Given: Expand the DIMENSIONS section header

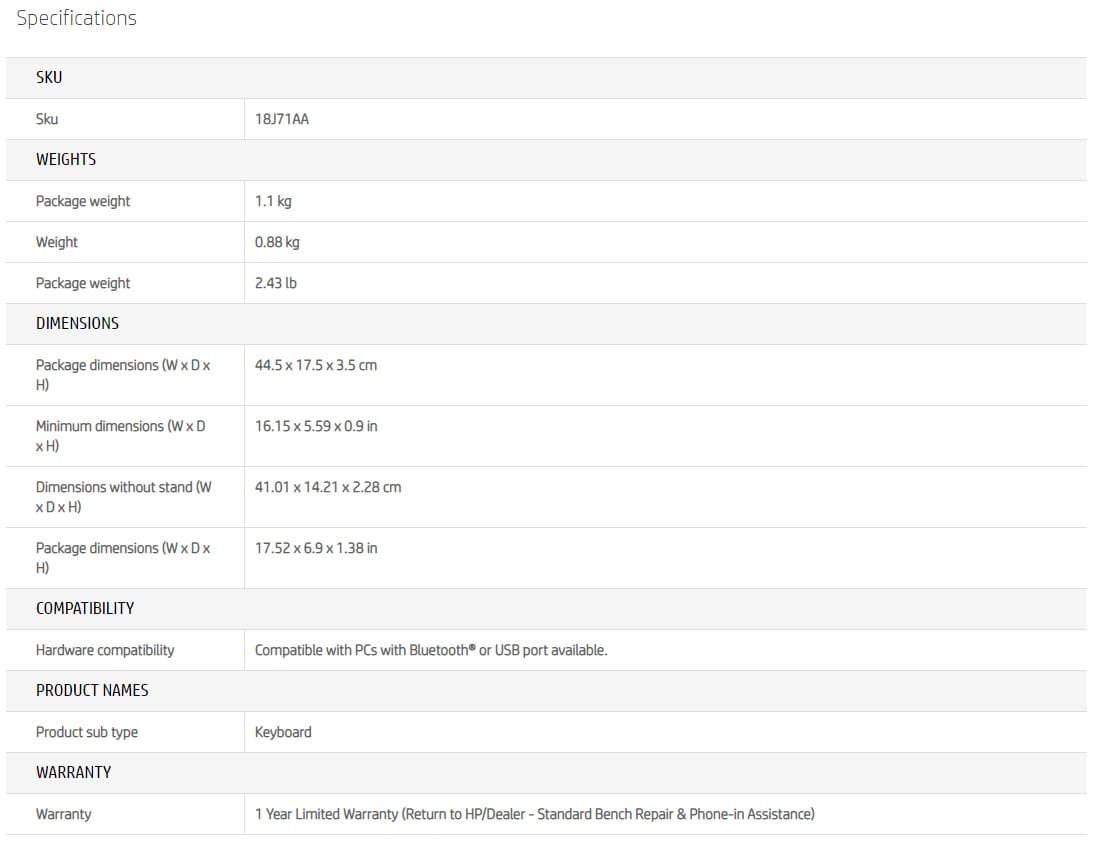Looking at the screenshot, I should (77, 323).
